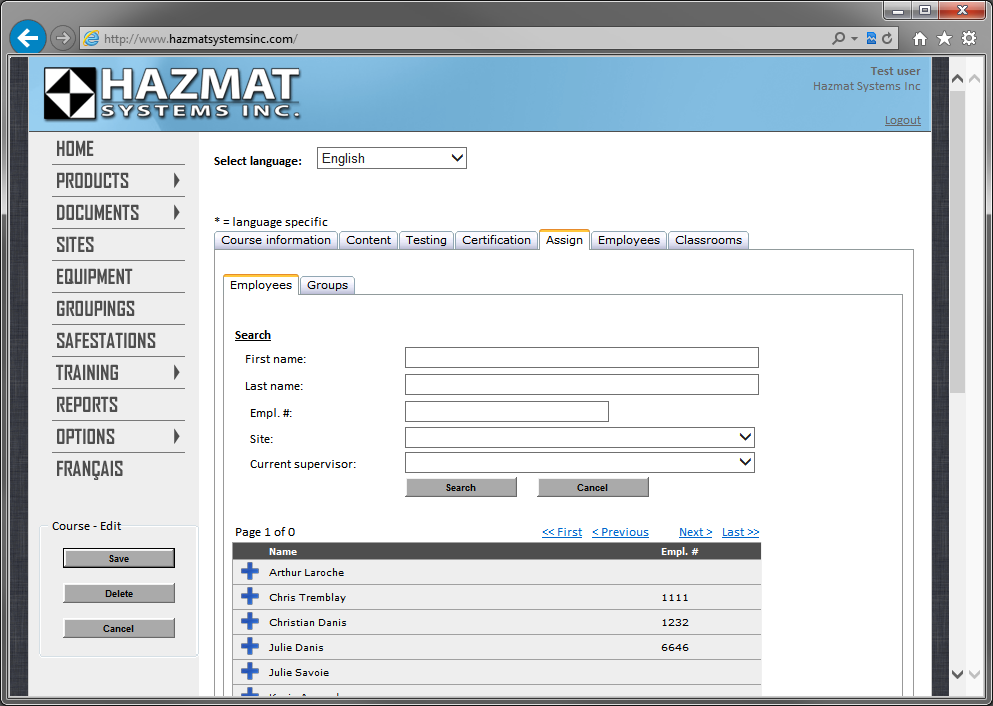Switch to the Certification tab
This screenshot has height=706, width=993.
(x=496, y=240)
